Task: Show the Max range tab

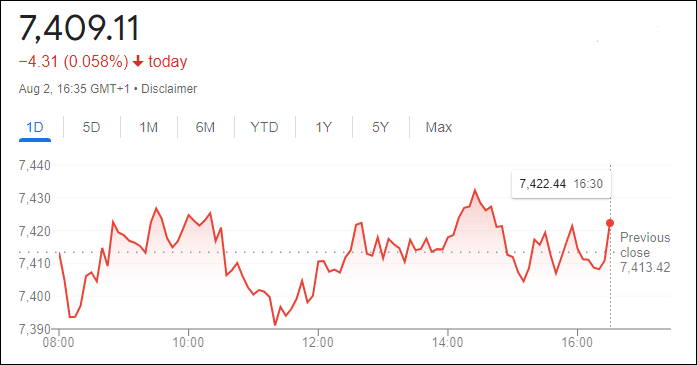Action: 438,128
